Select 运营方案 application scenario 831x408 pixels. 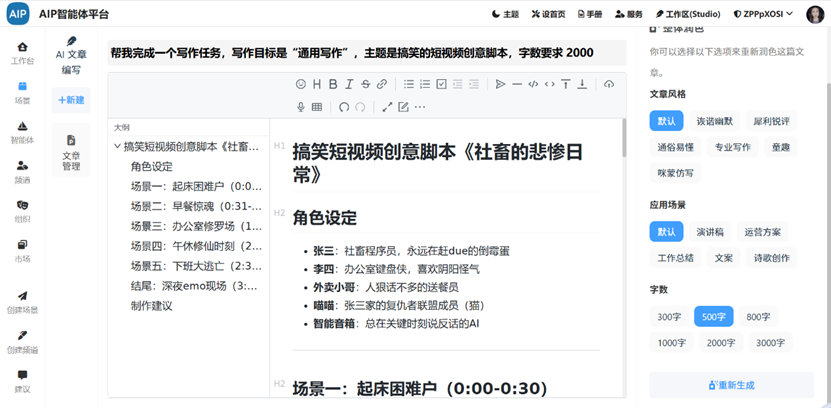(x=762, y=232)
